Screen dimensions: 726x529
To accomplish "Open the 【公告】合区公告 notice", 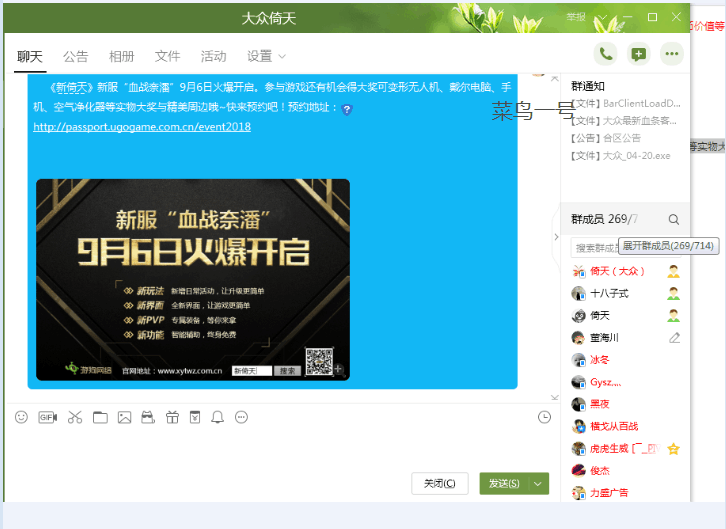I will 606,138.
